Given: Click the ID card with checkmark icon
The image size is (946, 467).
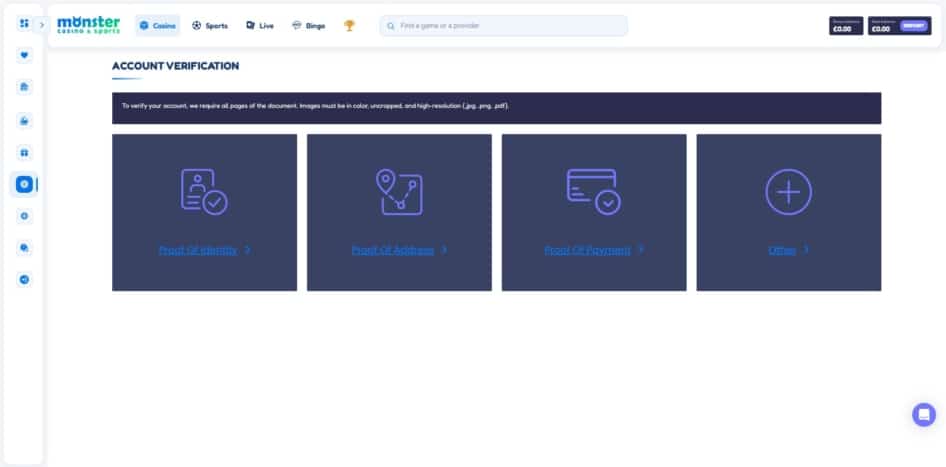Looking at the screenshot, I should coord(204,192).
